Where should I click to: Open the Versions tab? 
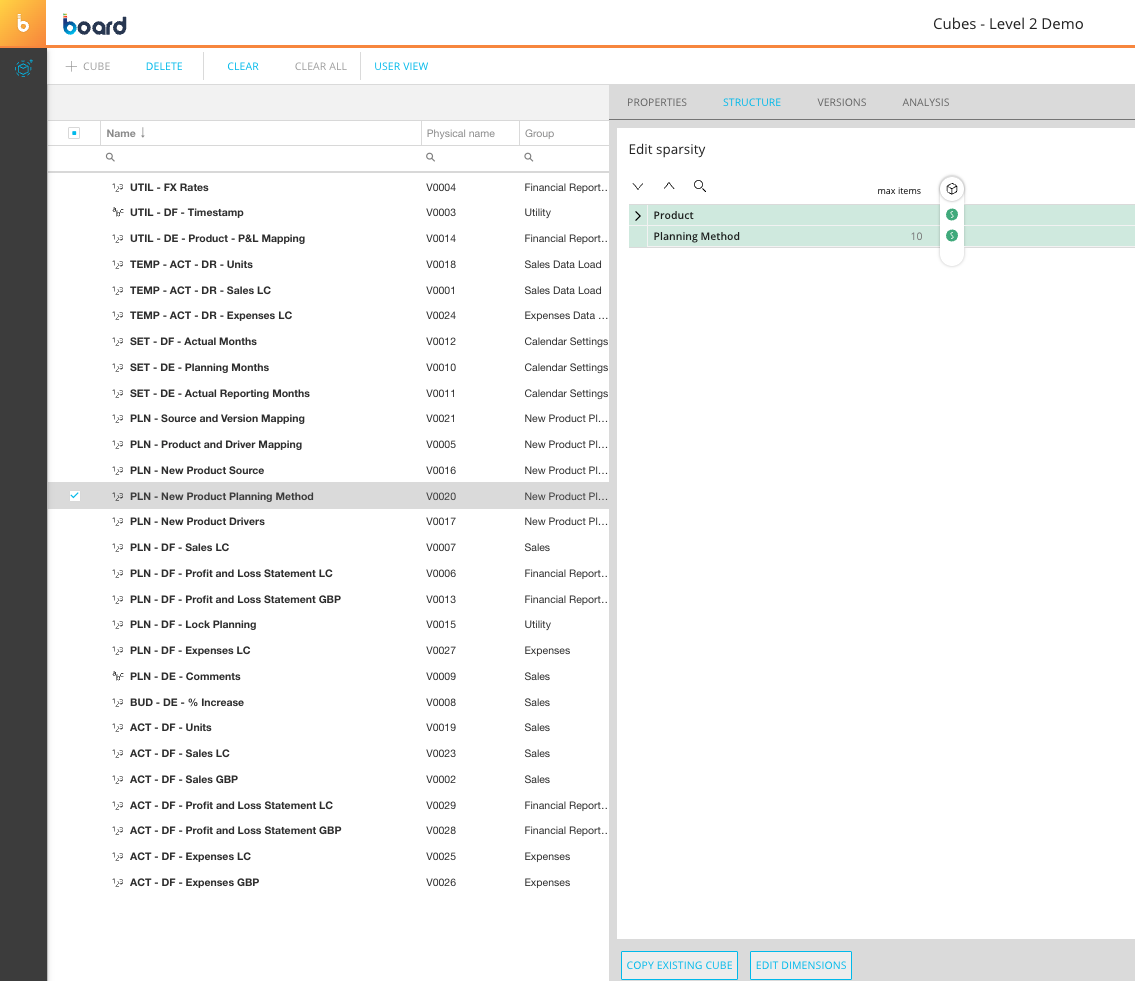click(x=841, y=102)
